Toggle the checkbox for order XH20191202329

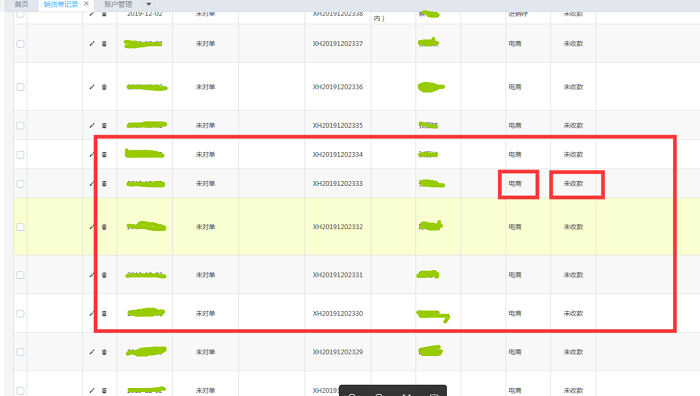tap(21, 352)
